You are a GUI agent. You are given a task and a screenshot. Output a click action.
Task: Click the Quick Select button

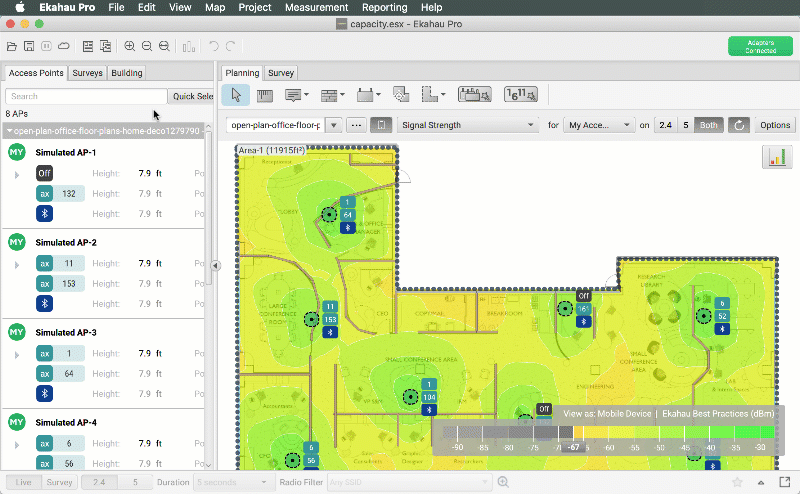(191, 96)
